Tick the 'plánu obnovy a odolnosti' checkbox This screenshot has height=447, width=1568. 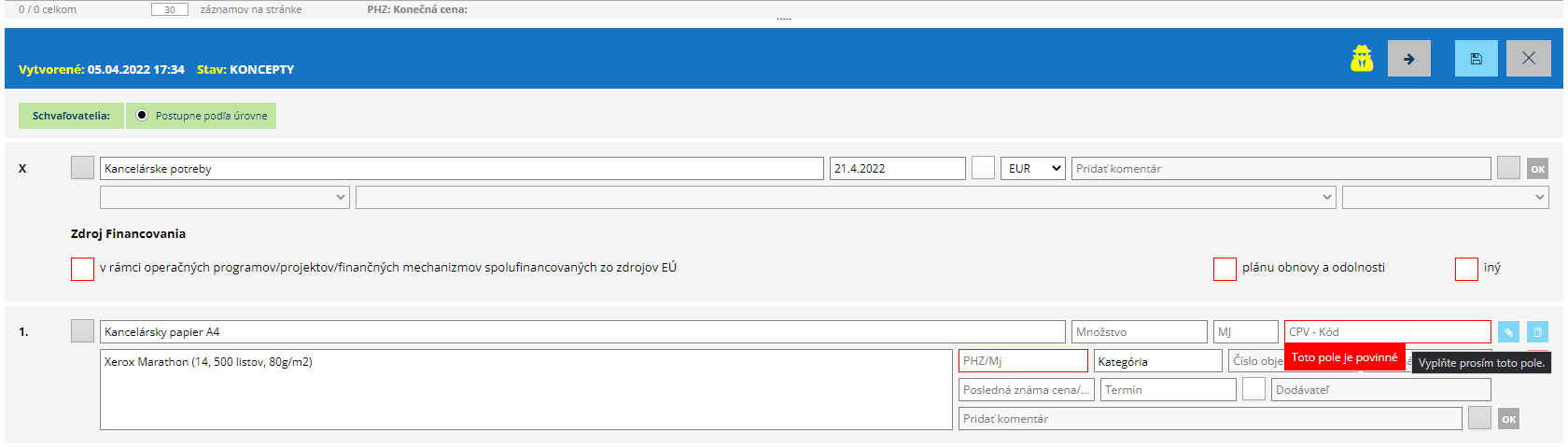[1225, 269]
